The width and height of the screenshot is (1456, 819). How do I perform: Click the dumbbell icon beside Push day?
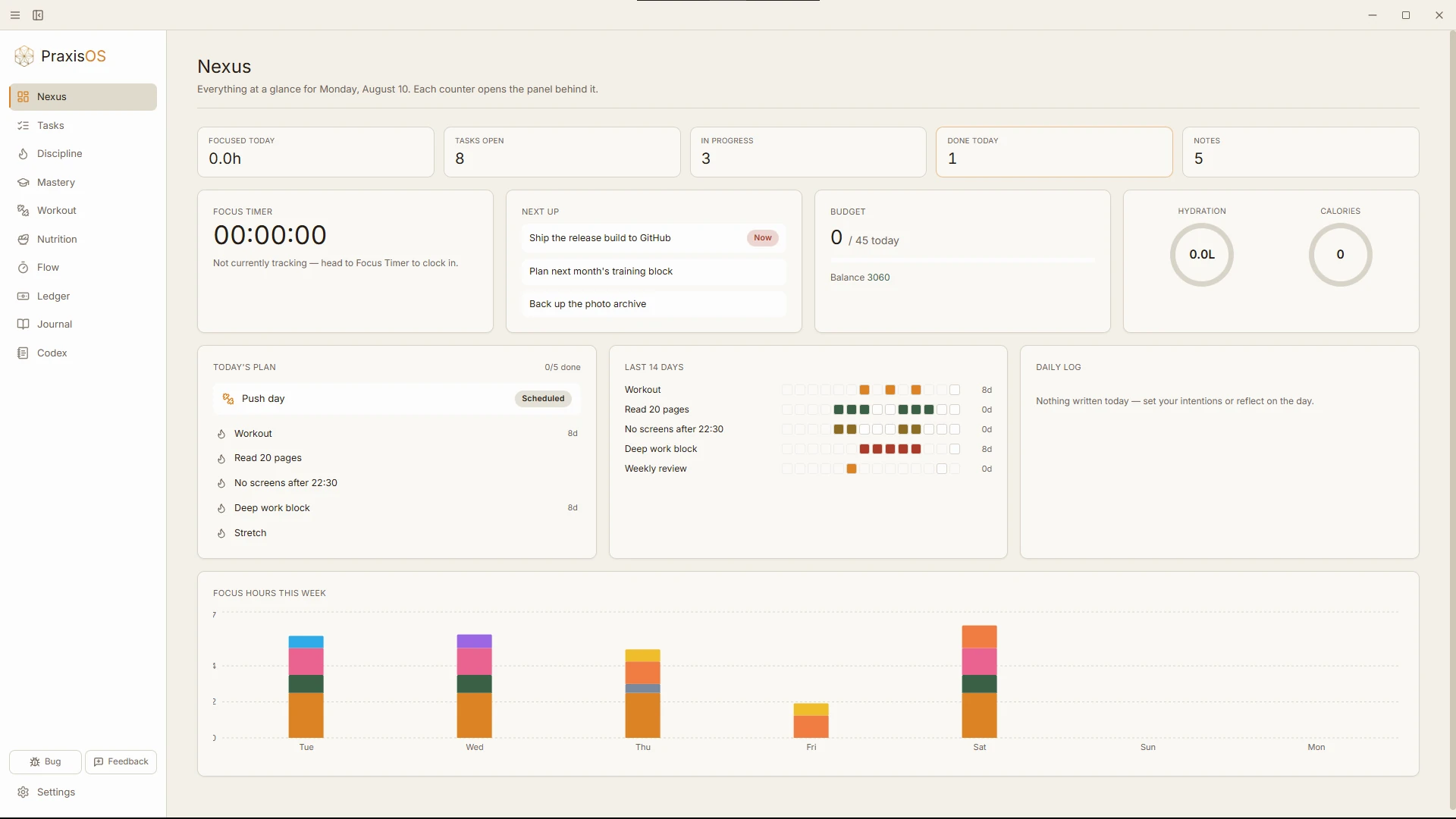pyautogui.click(x=228, y=399)
